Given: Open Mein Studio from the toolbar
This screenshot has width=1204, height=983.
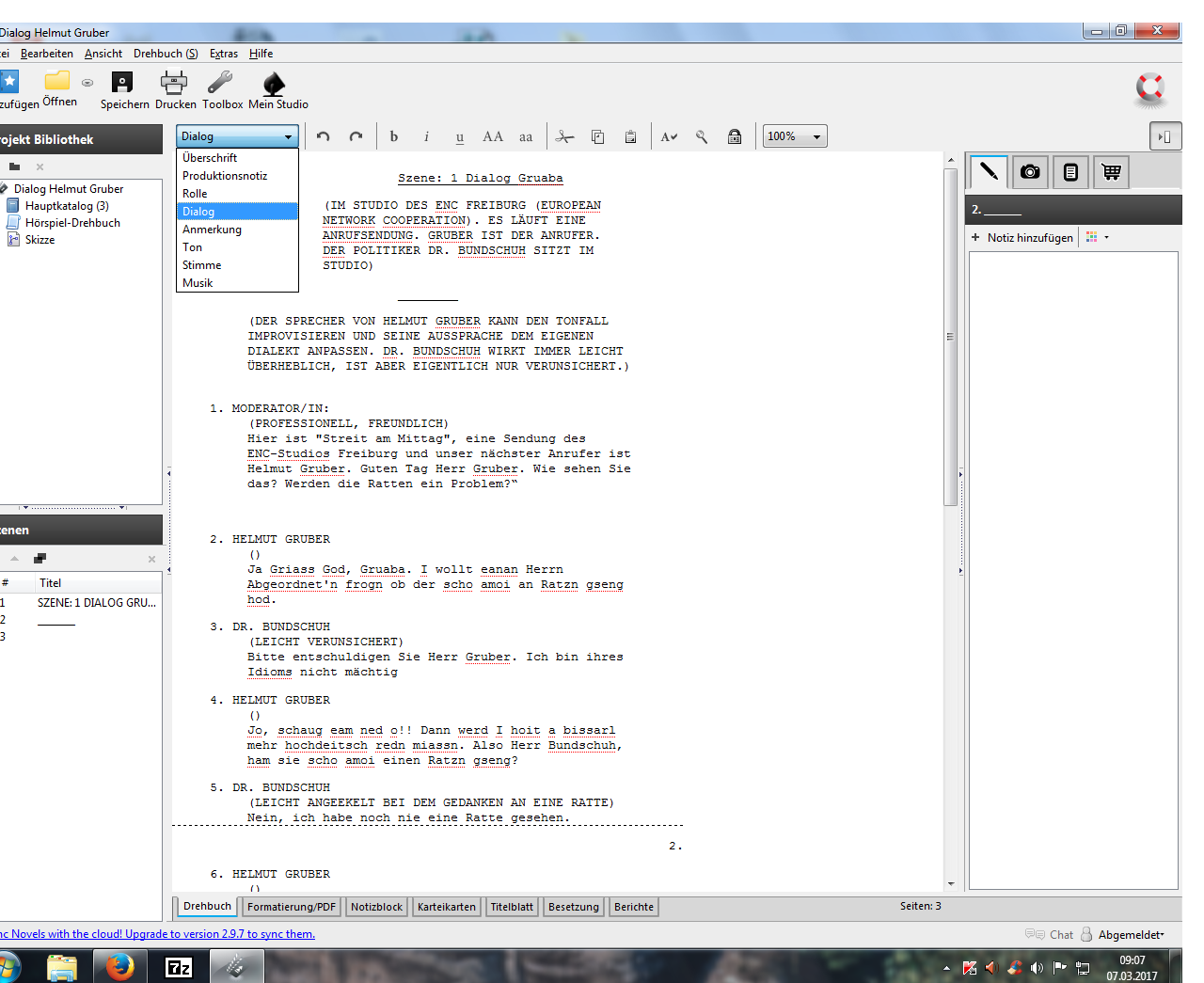Looking at the screenshot, I should (275, 85).
